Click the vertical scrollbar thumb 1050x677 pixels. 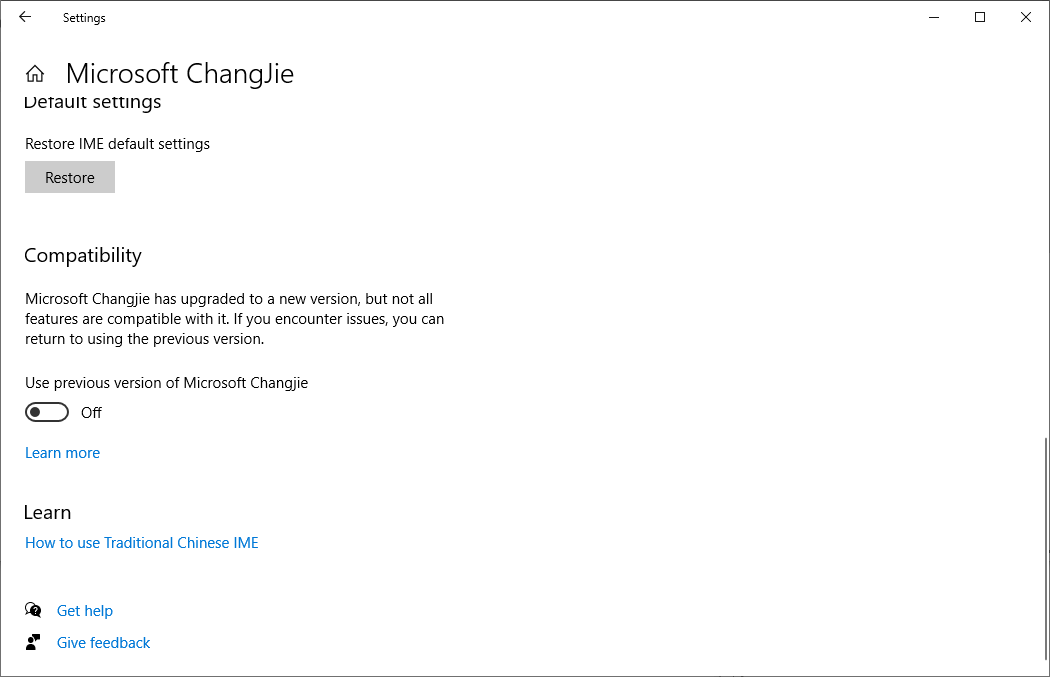(1045, 549)
